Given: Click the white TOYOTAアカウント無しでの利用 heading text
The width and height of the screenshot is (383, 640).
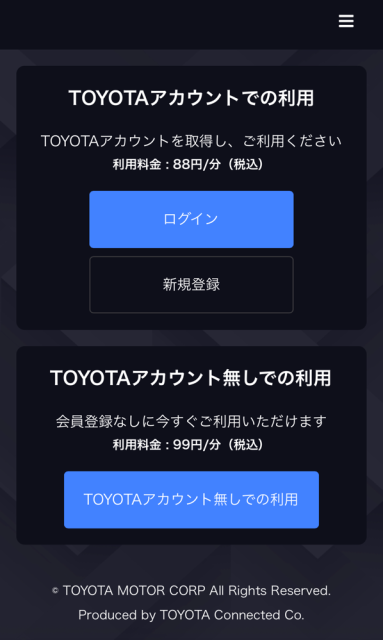Looking at the screenshot, I should [190, 378].
